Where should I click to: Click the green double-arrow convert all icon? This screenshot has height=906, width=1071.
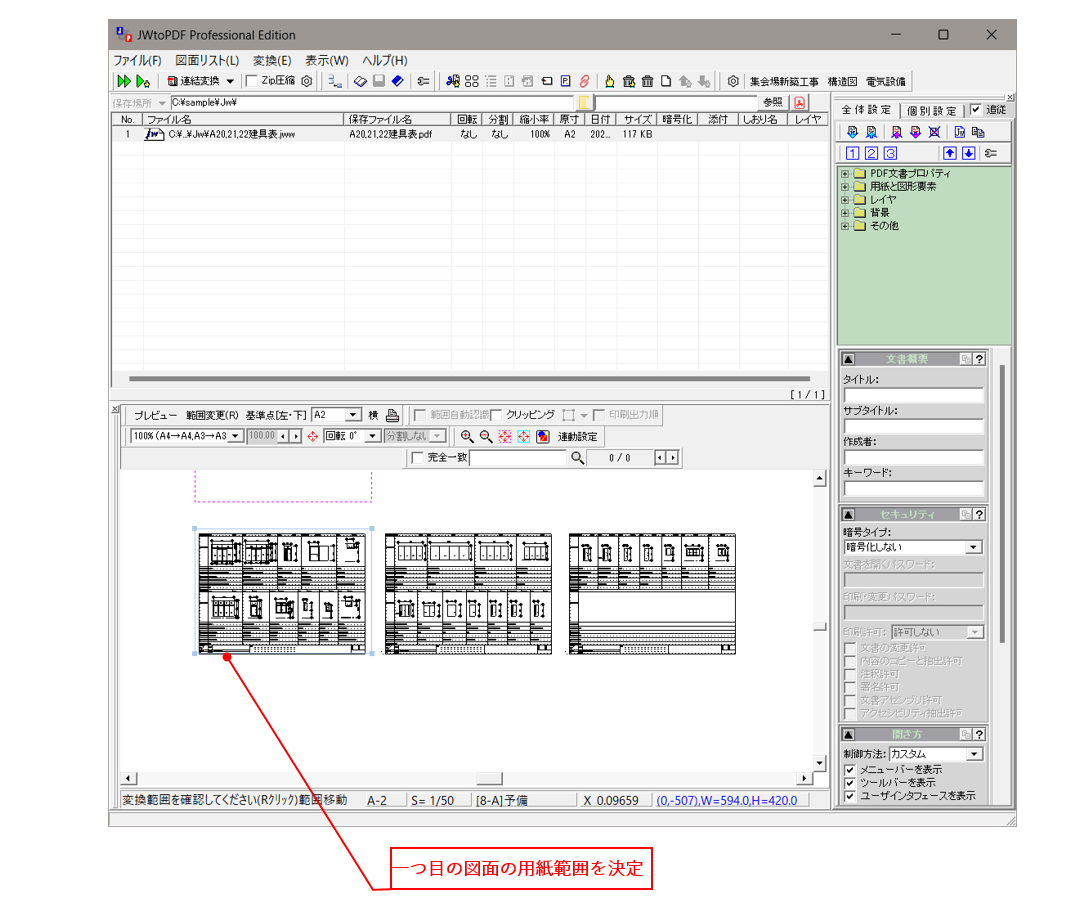pyautogui.click(x=124, y=81)
